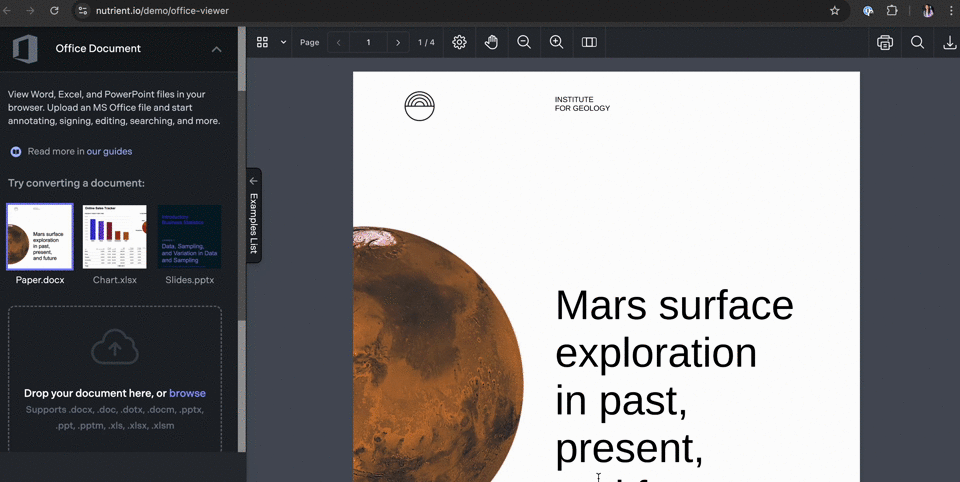Viewport: 960px width, 482px height.
Task: Click the 'Slides.pptx' file label
Action: point(189,280)
